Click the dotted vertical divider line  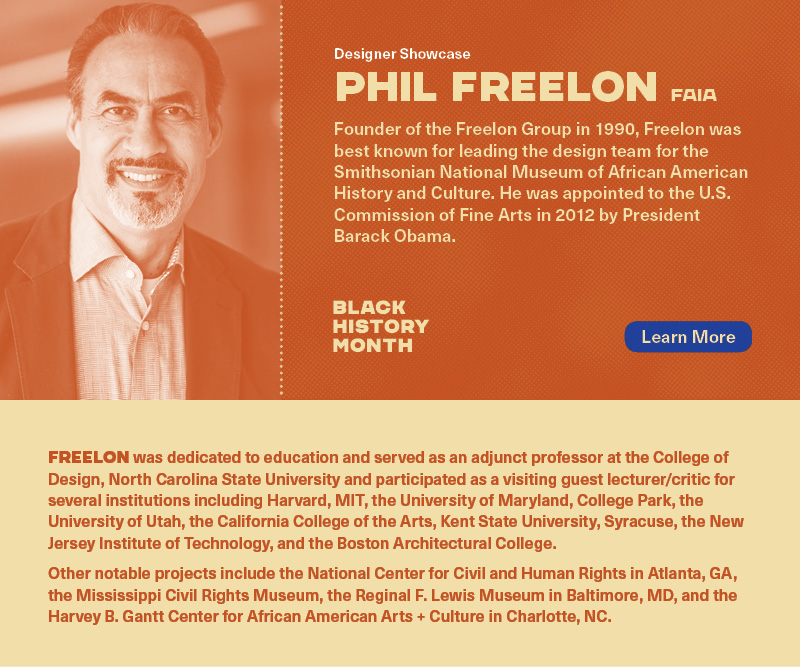click(281, 200)
